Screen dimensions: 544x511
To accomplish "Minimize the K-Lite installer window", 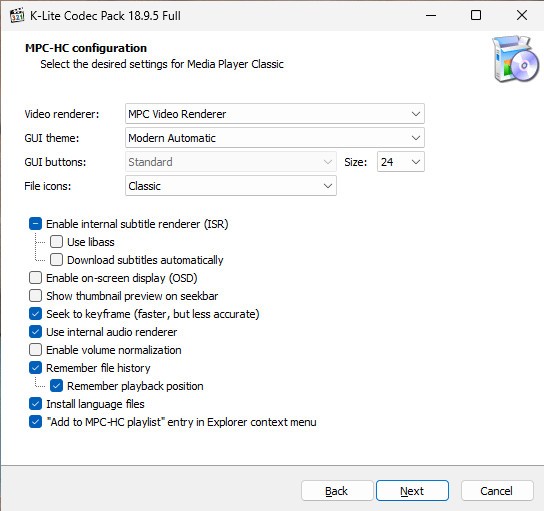I will pyautogui.click(x=431, y=15).
